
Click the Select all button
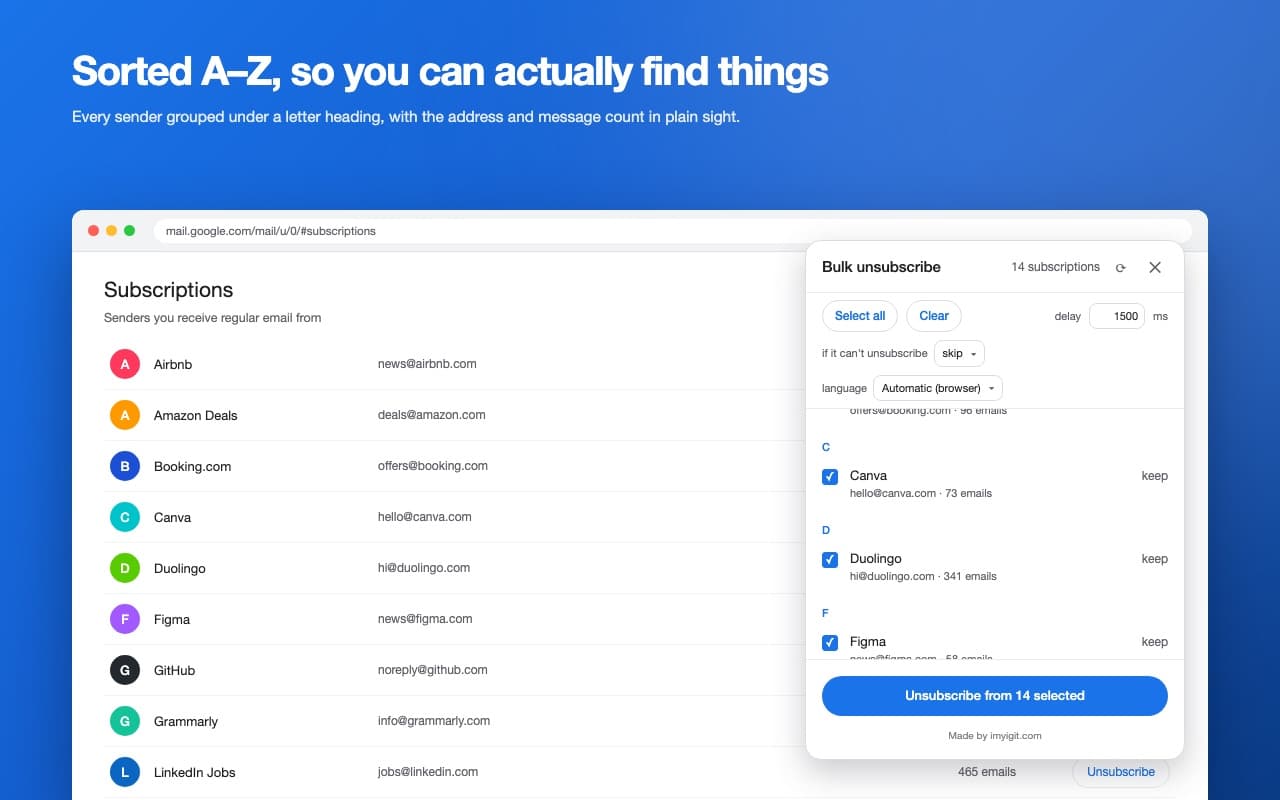(860, 316)
